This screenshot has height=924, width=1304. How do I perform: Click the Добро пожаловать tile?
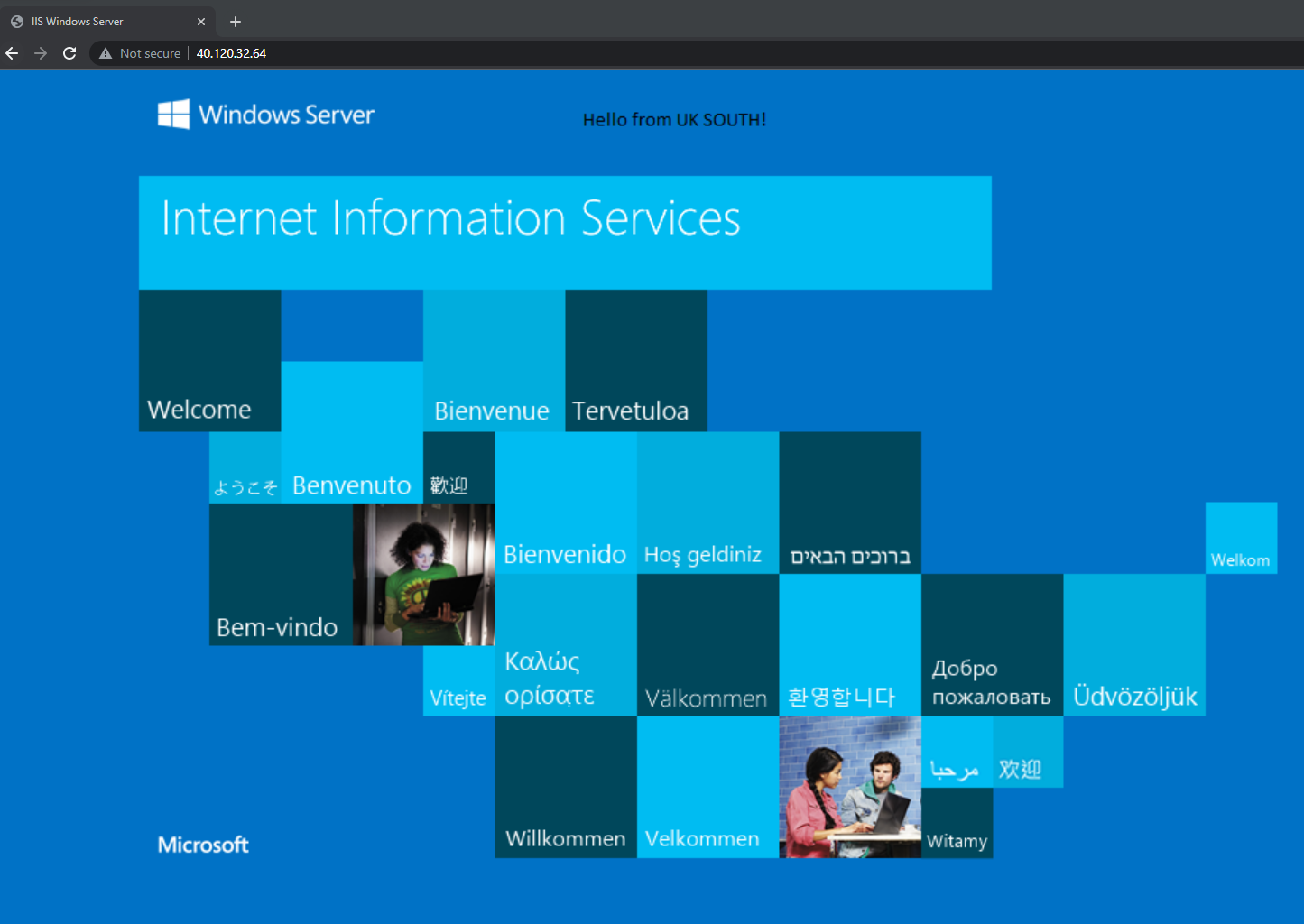click(993, 645)
